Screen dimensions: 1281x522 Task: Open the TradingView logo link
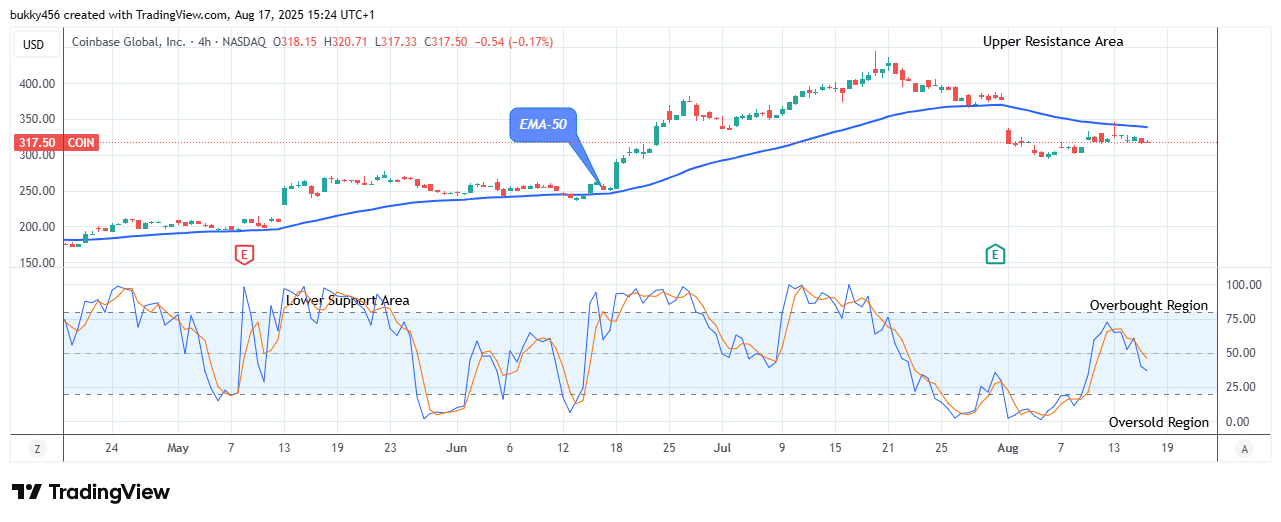point(91,492)
